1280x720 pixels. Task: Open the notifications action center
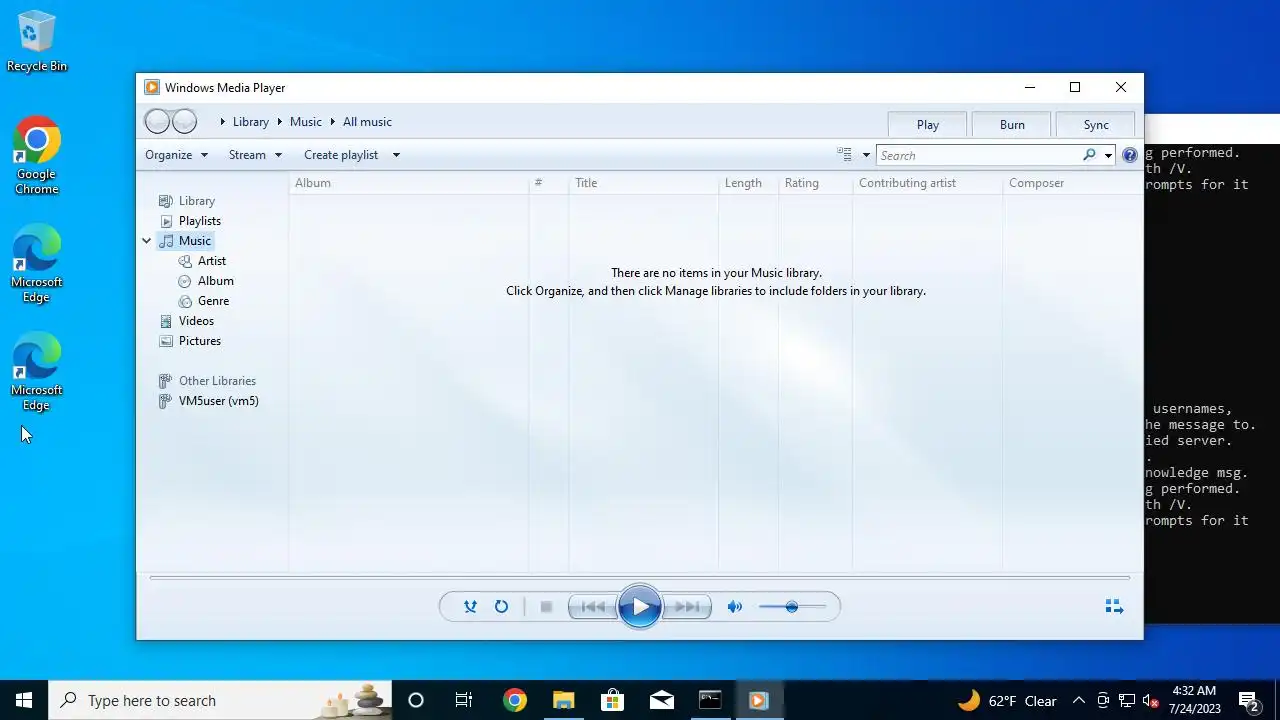coord(1248,700)
